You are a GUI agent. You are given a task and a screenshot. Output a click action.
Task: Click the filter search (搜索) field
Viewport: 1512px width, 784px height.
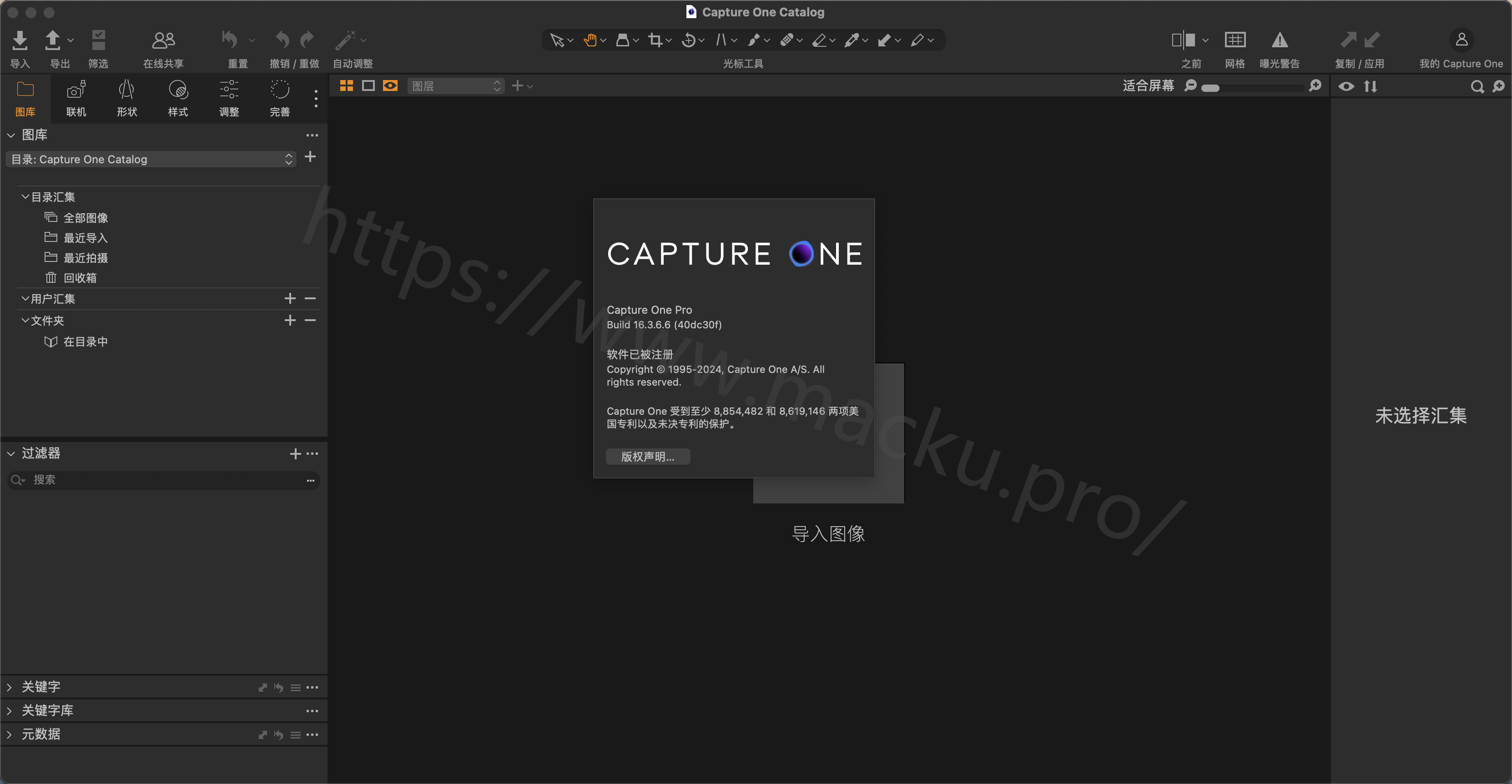(164, 480)
